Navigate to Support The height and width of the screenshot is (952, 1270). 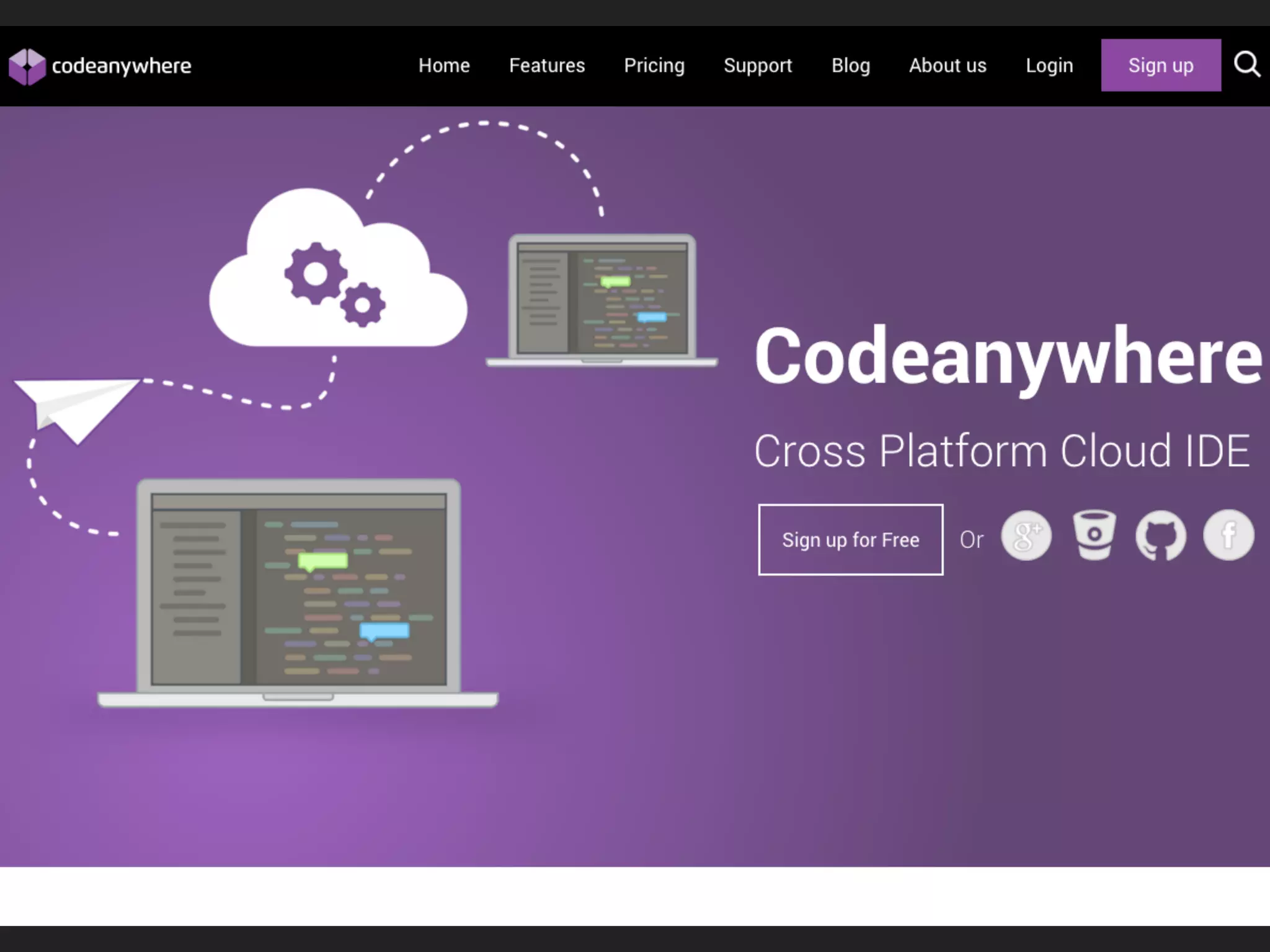(758, 66)
